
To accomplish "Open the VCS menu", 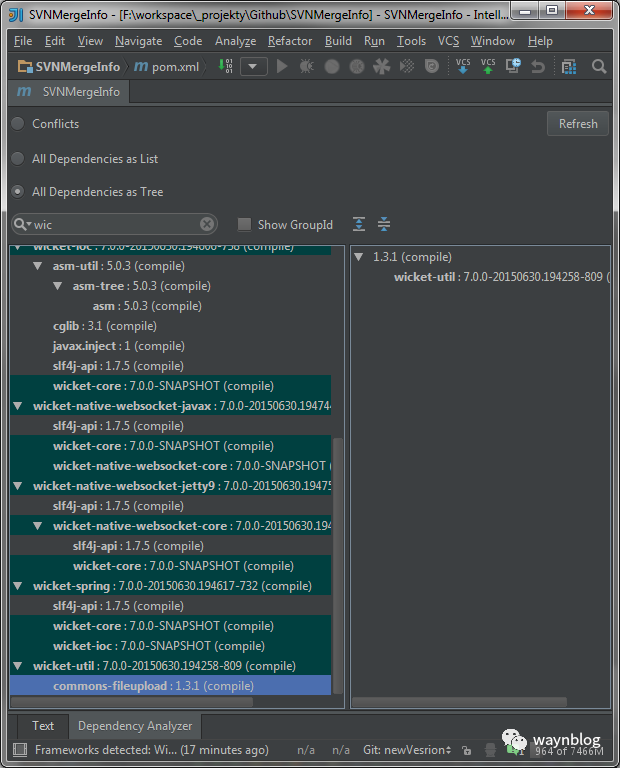I will pos(449,41).
